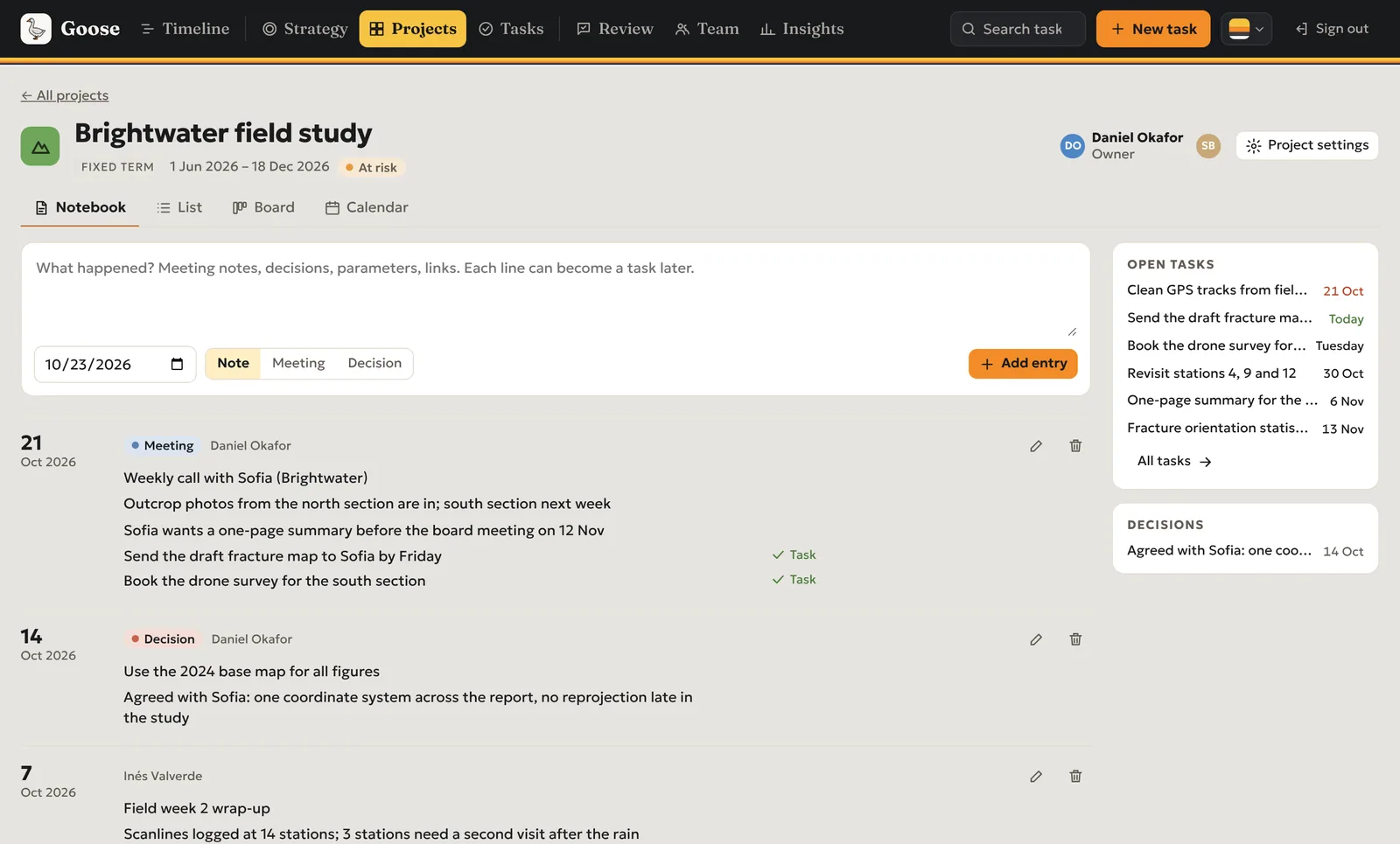Click the Add entry button
Screen dimensions: 1400x844
[x=1023, y=364]
